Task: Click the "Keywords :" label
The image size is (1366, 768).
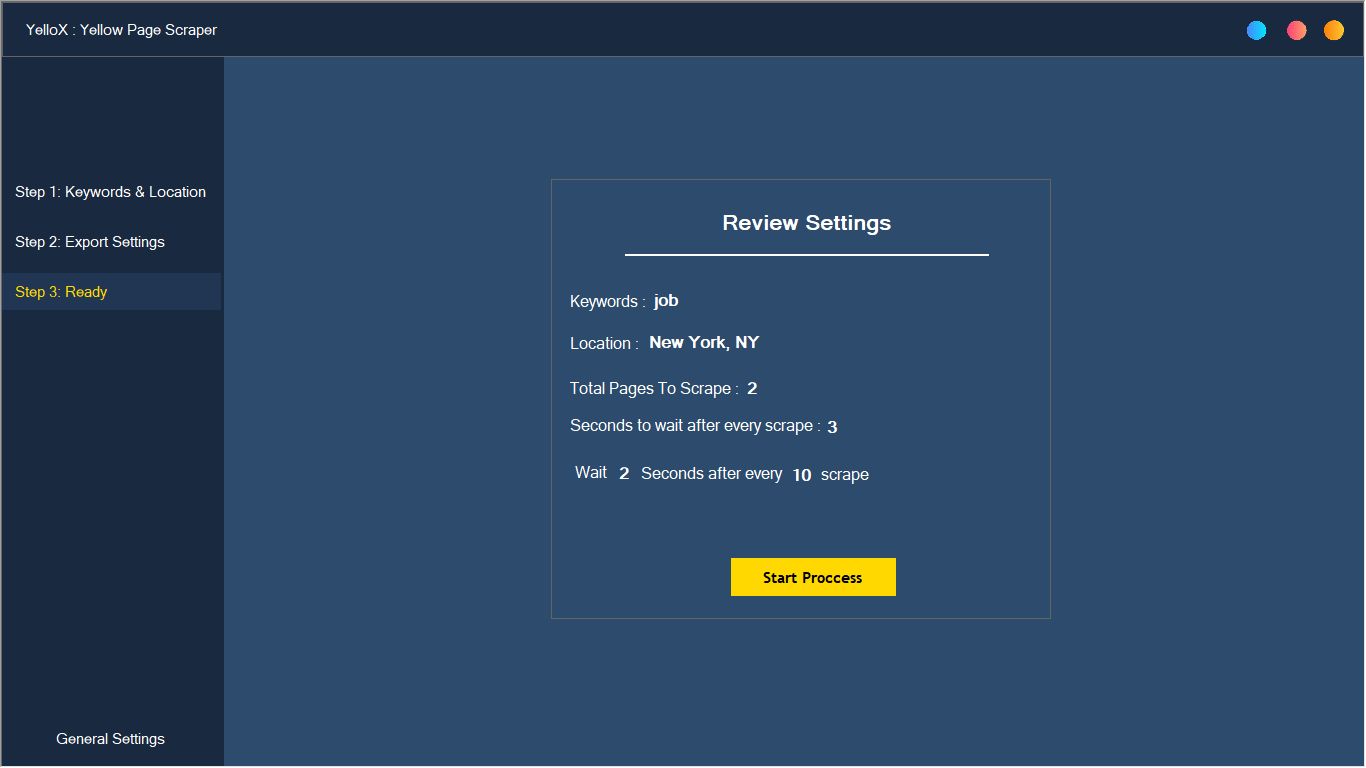Action: click(x=608, y=302)
